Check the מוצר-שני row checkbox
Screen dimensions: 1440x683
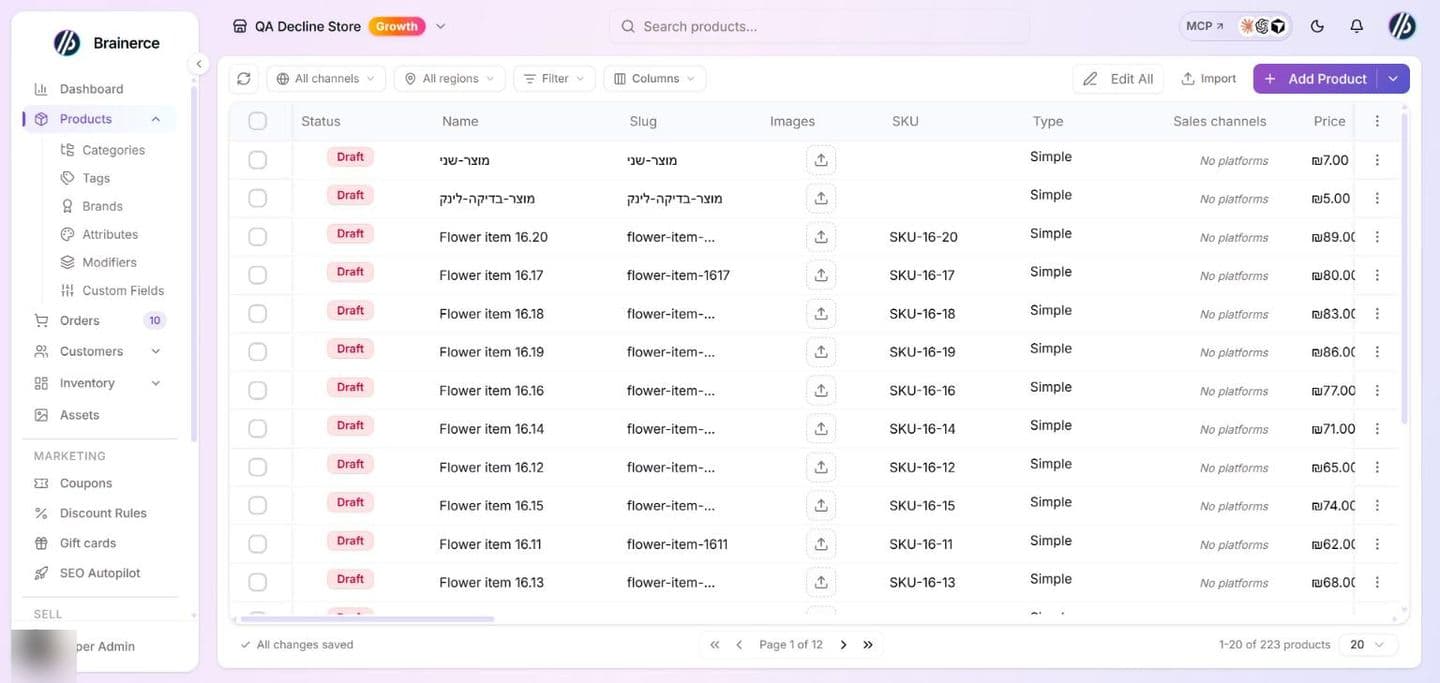(x=258, y=160)
